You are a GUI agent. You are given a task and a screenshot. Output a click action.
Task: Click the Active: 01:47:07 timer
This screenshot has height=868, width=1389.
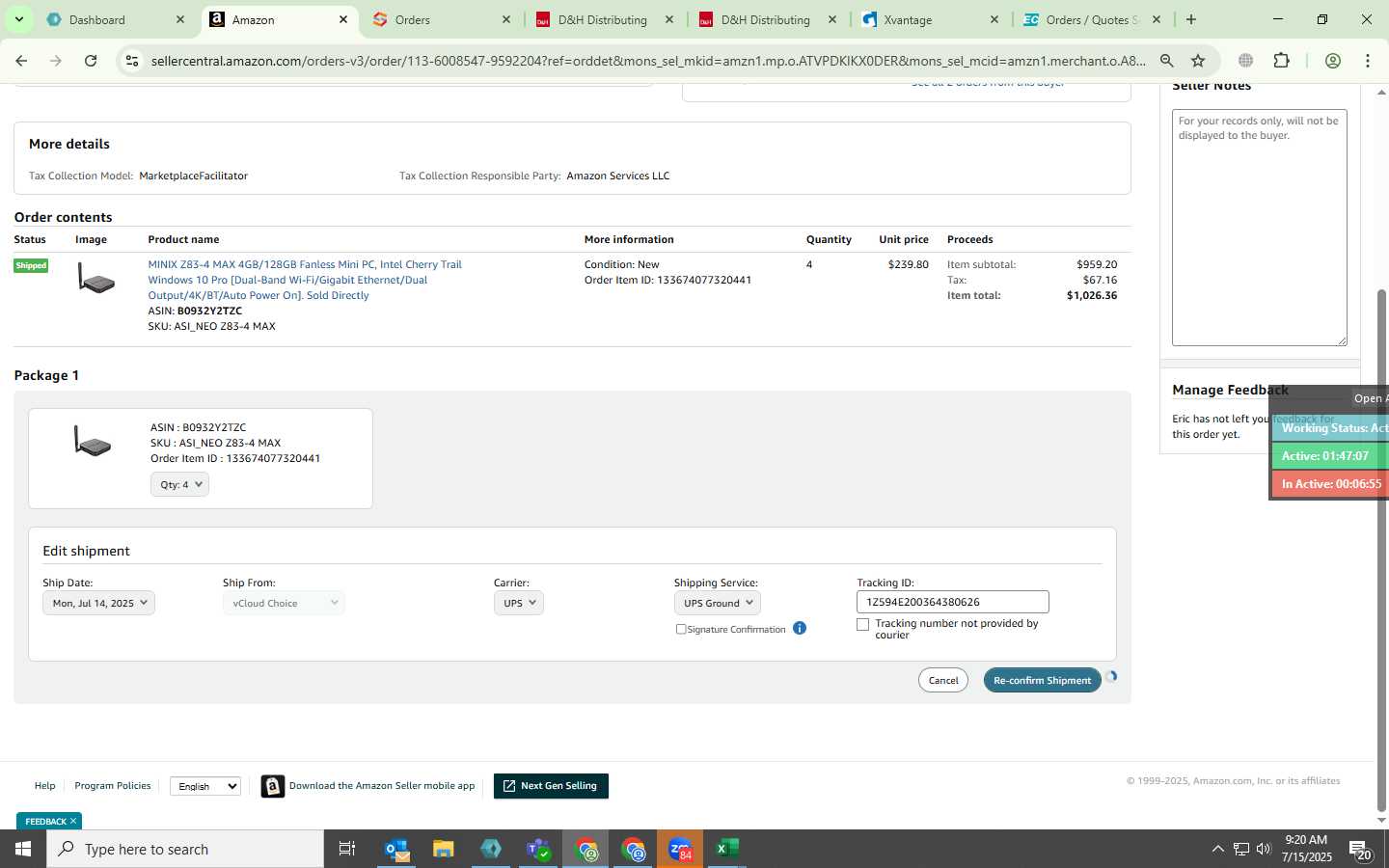click(1330, 456)
